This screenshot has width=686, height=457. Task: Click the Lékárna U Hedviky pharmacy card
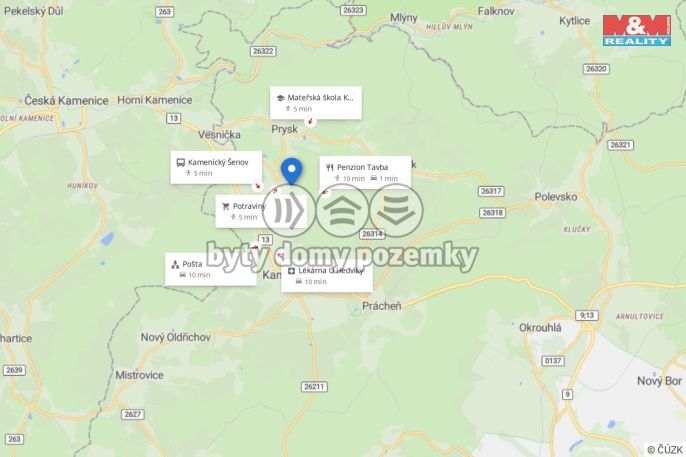point(327,276)
